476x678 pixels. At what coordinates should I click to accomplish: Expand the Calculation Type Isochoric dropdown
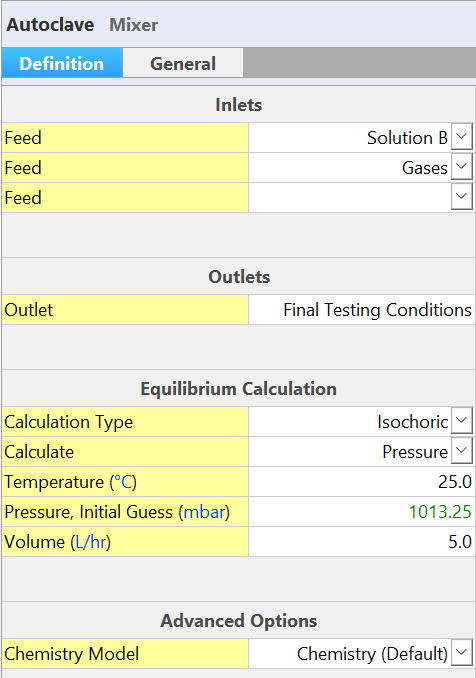[x=461, y=421]
